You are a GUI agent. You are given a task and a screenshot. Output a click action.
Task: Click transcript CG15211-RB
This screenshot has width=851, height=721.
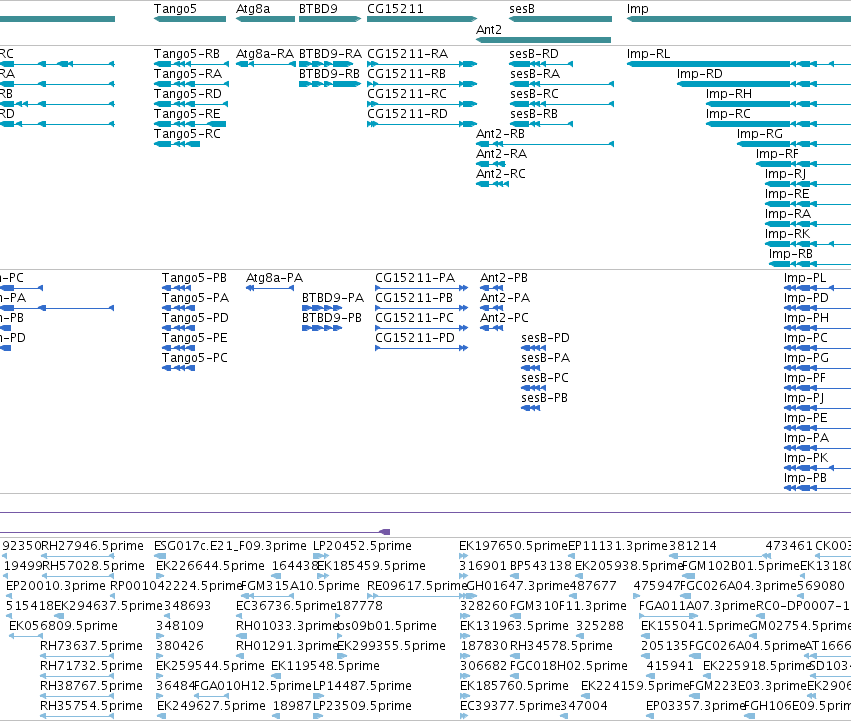coord(422,84)
